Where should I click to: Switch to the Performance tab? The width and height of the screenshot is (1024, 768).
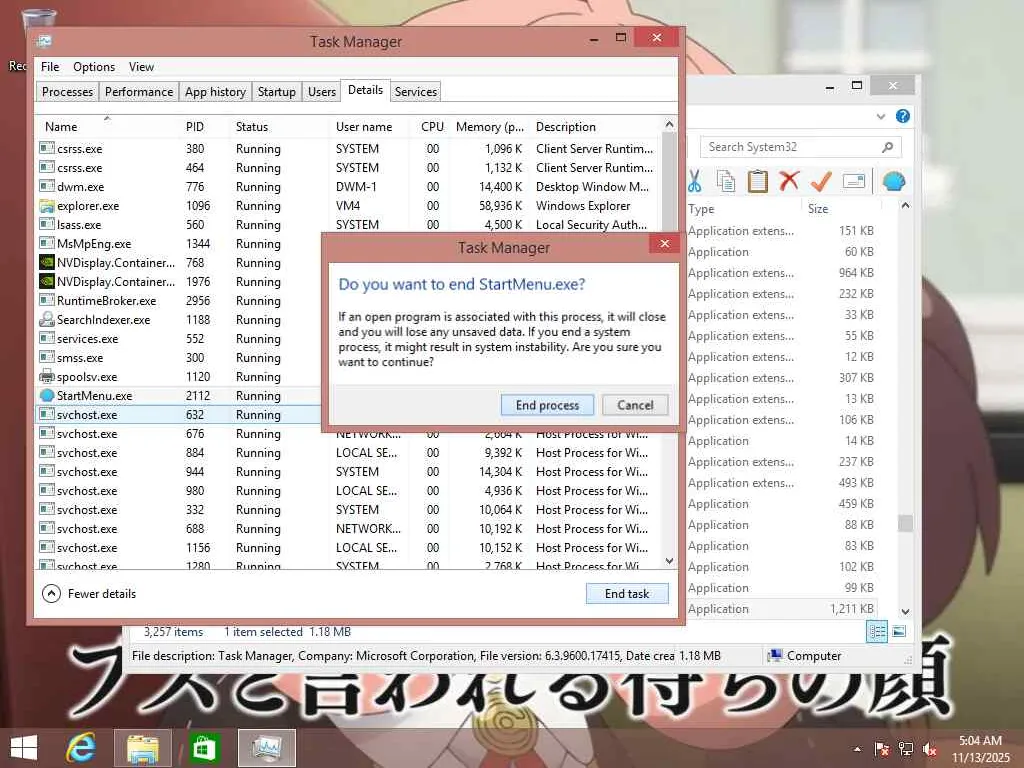[x=138, y=91]
